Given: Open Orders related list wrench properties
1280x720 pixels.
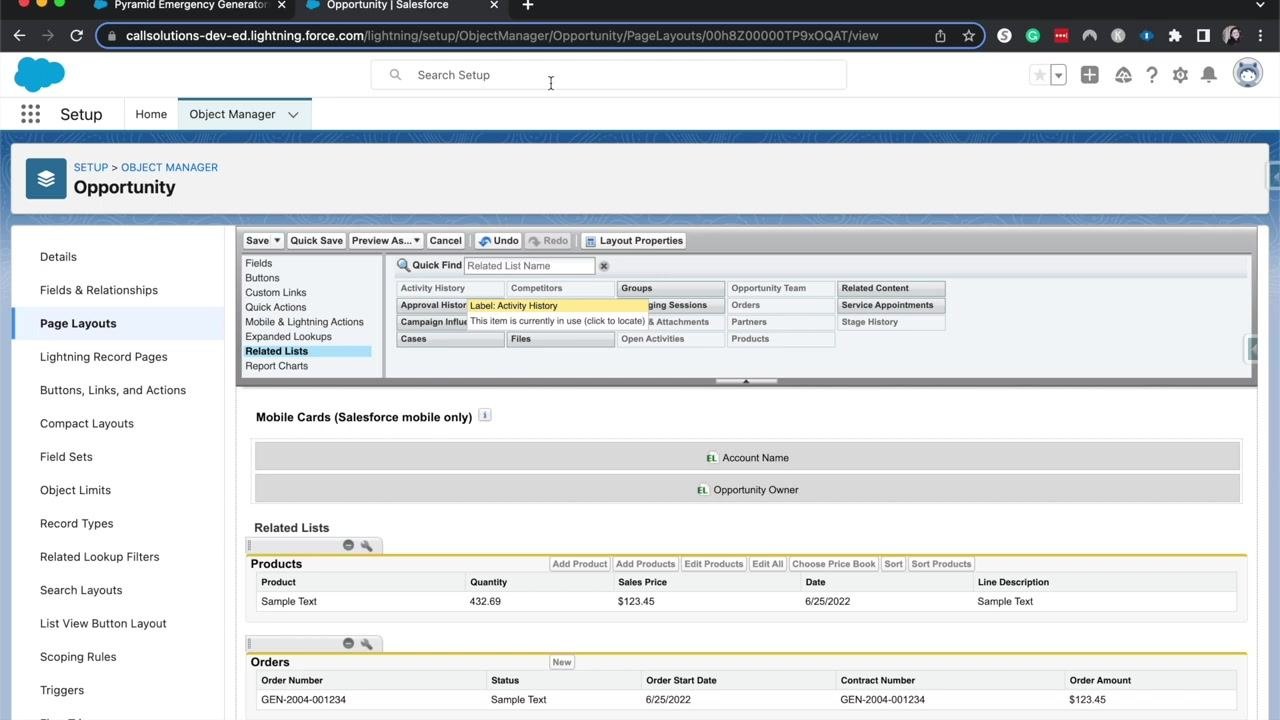Looking at the screenshot, I should point(367,643).
